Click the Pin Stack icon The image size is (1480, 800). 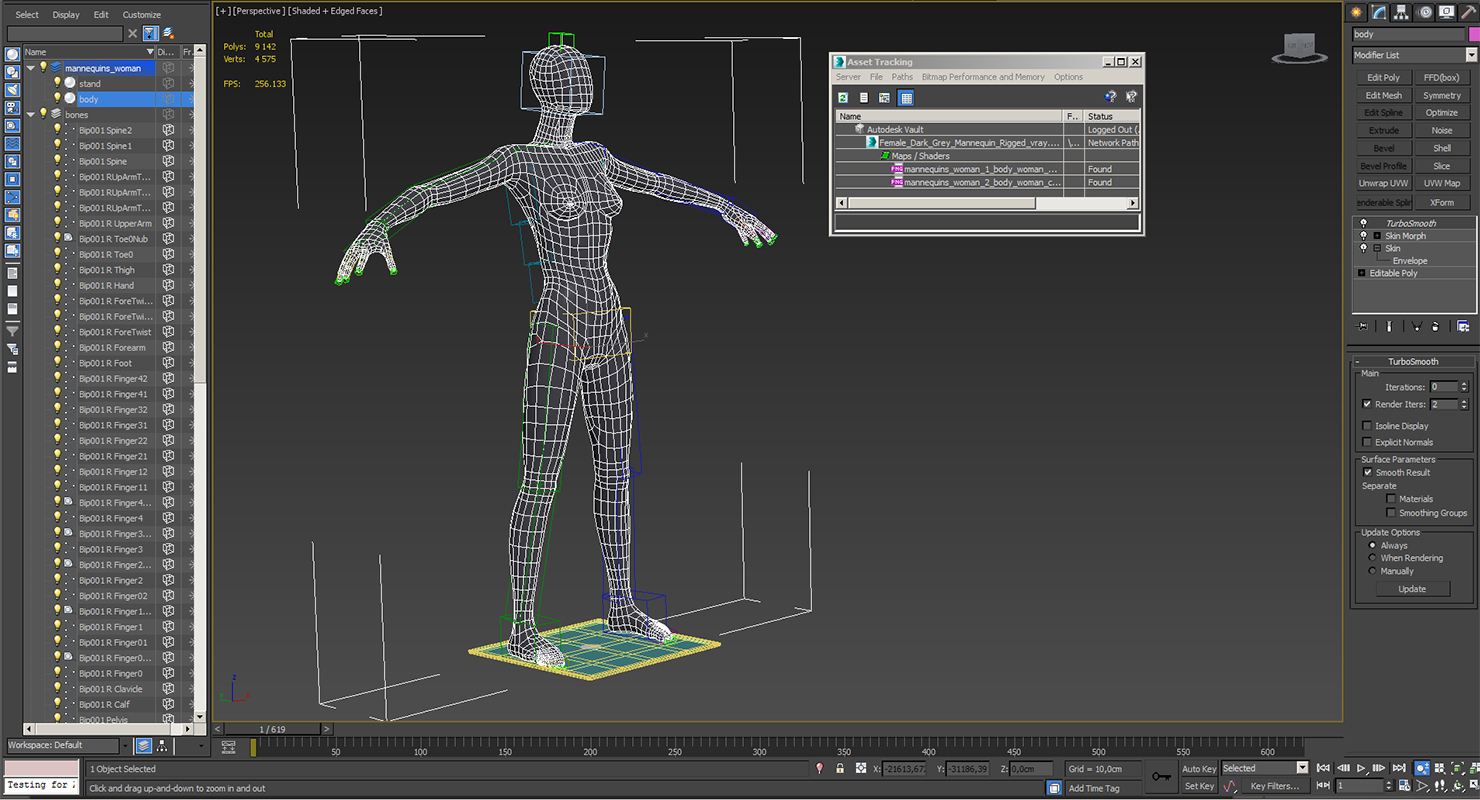1362,326
